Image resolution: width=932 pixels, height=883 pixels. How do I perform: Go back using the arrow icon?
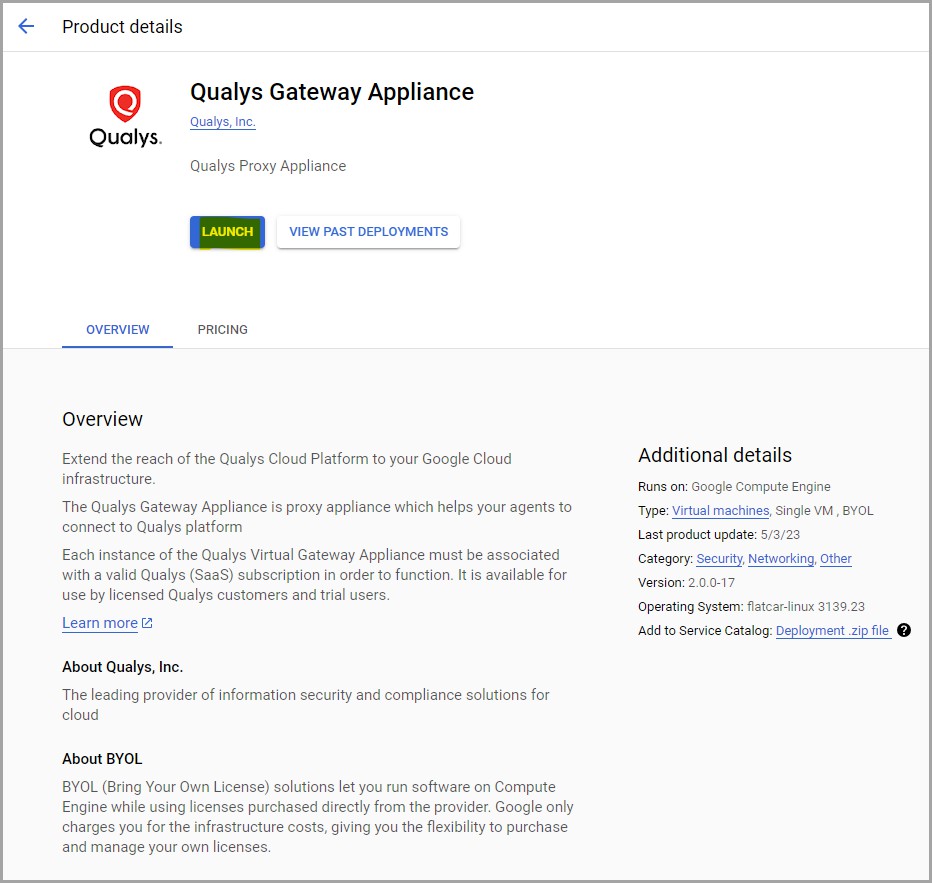pyautogui.click(x=26, y=26)
